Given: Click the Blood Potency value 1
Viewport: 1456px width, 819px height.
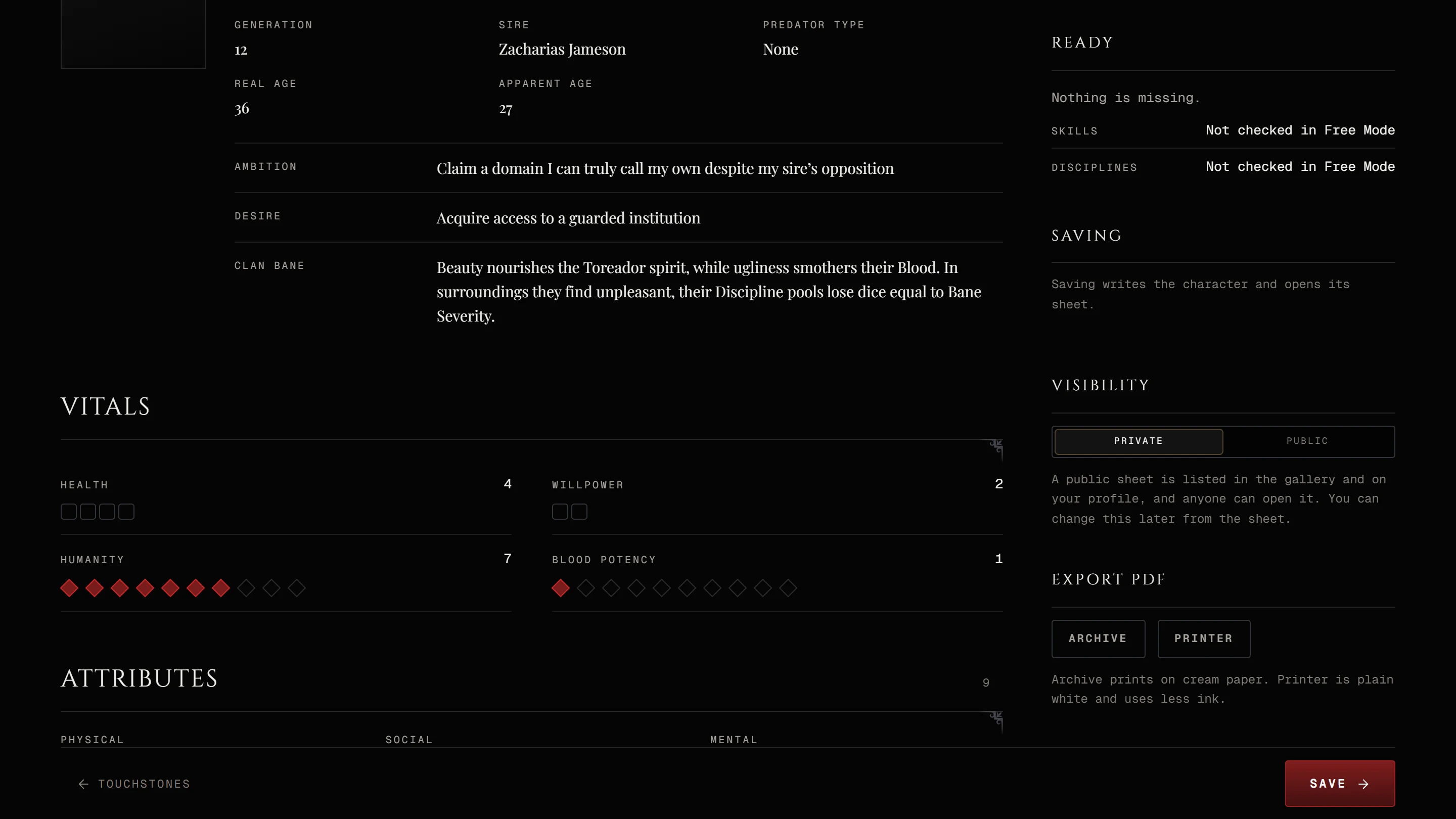Looking at the screenshot, I should click(x=999, y=559).
